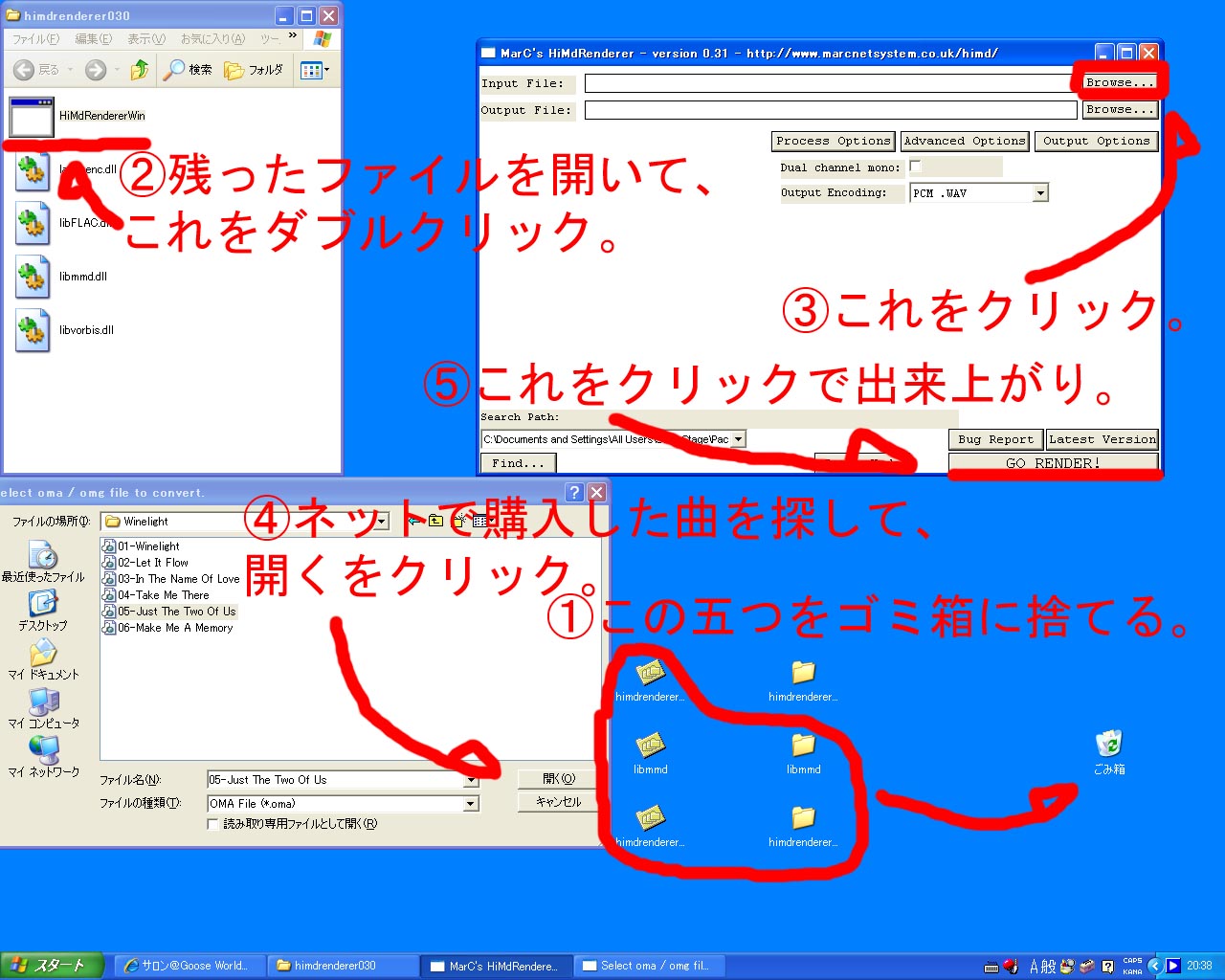
Task: Click the Find... button
Action: pyautogui.click(x=518, y=463)
